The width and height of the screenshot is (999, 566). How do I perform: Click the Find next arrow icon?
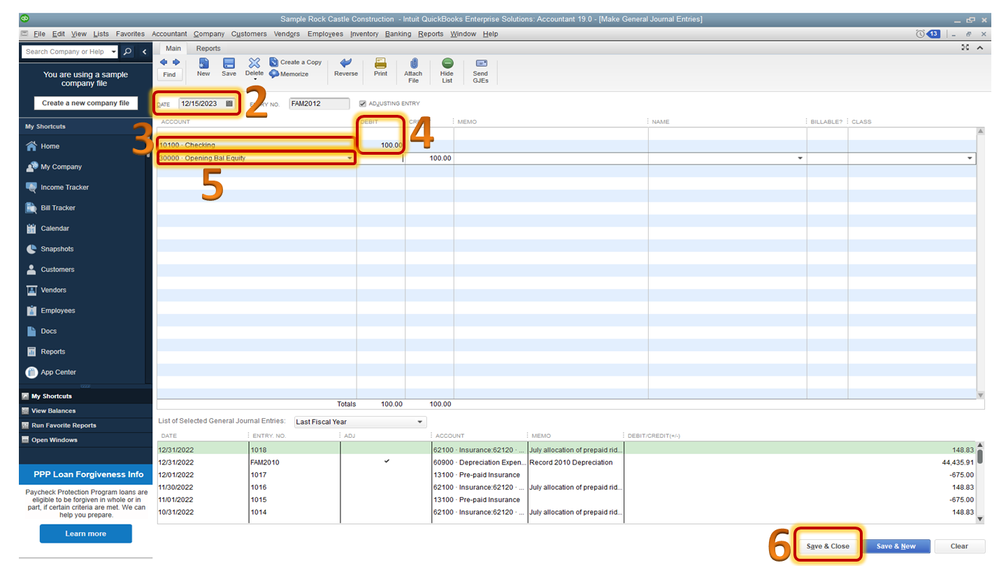click(x=176, y=62)
